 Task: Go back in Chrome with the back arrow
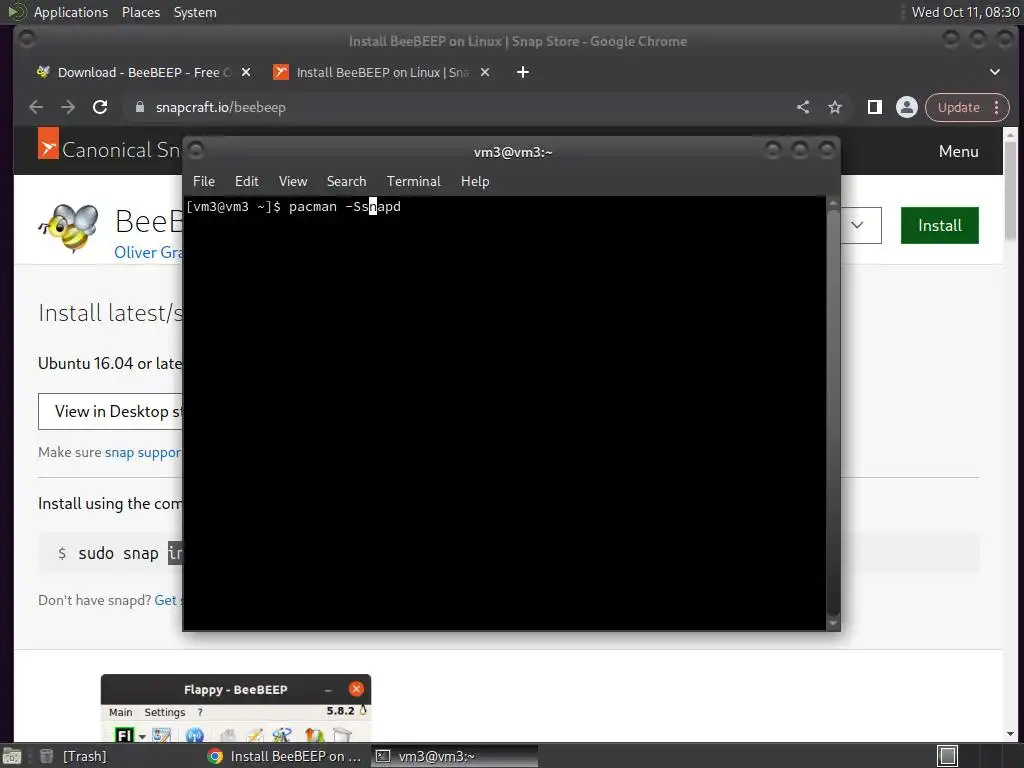coord(37,107)
